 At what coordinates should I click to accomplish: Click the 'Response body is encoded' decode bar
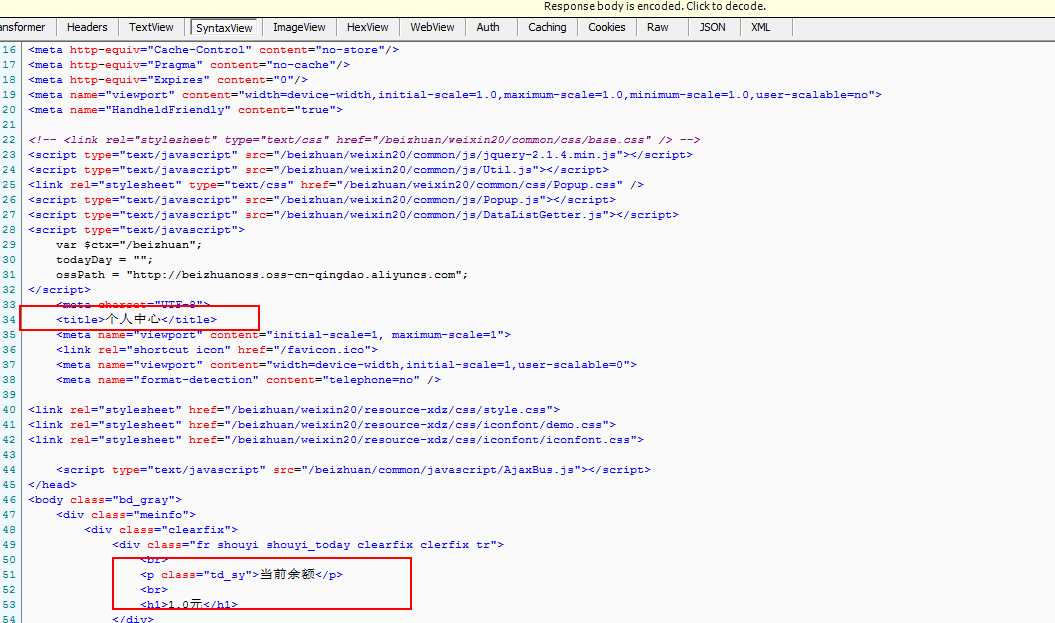pos(528,7)
